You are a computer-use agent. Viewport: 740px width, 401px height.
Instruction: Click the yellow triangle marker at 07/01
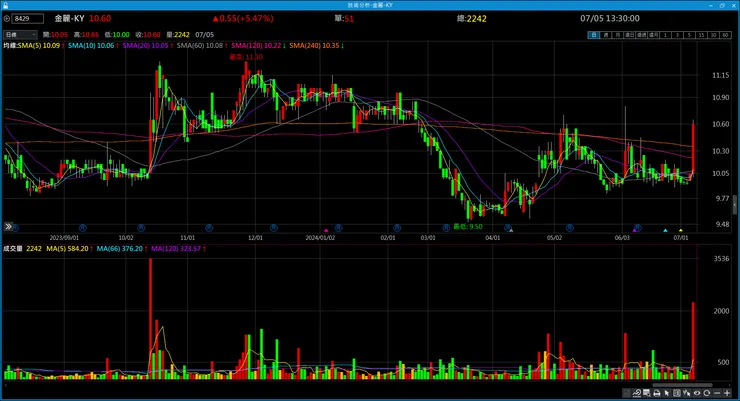[681, 230]
